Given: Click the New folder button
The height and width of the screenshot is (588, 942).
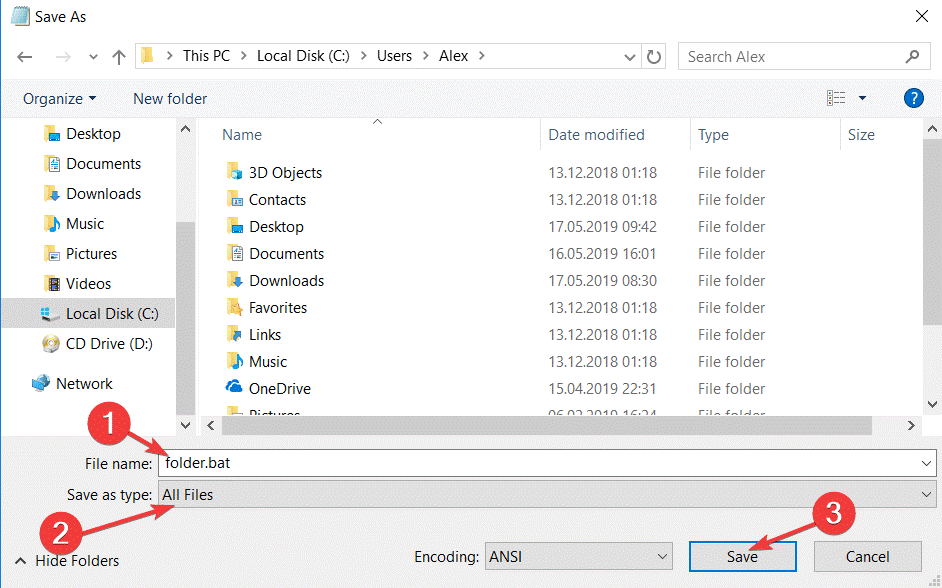Looking at the screenshot, I should [170, 99].
